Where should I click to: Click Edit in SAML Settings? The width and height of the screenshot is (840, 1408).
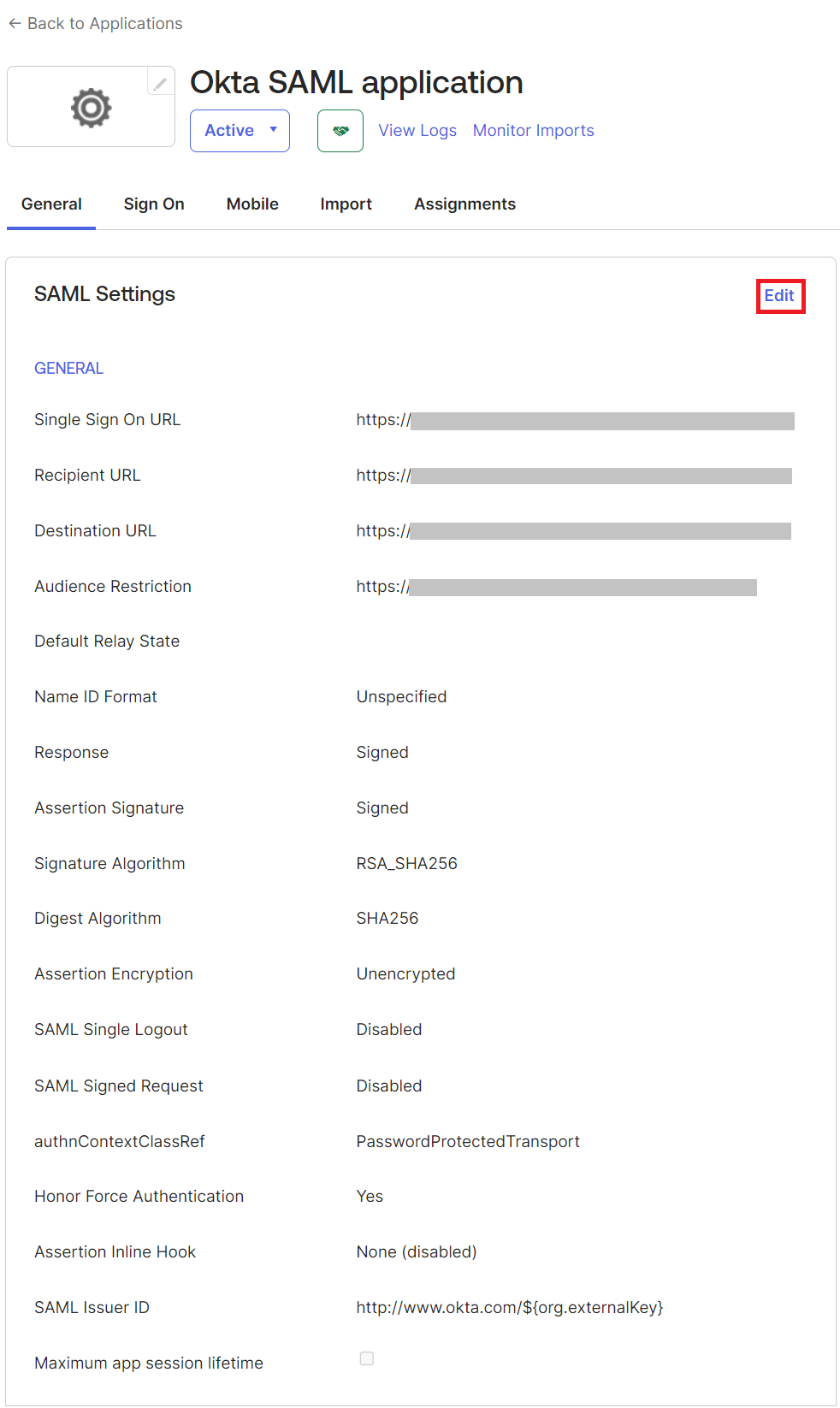(x=779, y=296)
